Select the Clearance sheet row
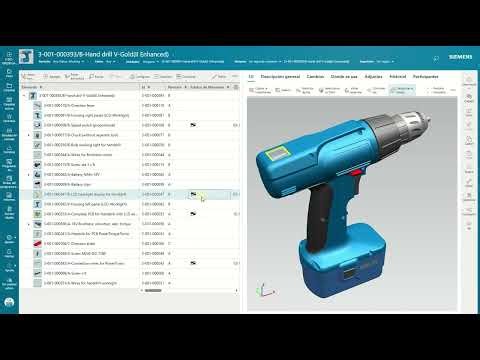 pos(130,244)
